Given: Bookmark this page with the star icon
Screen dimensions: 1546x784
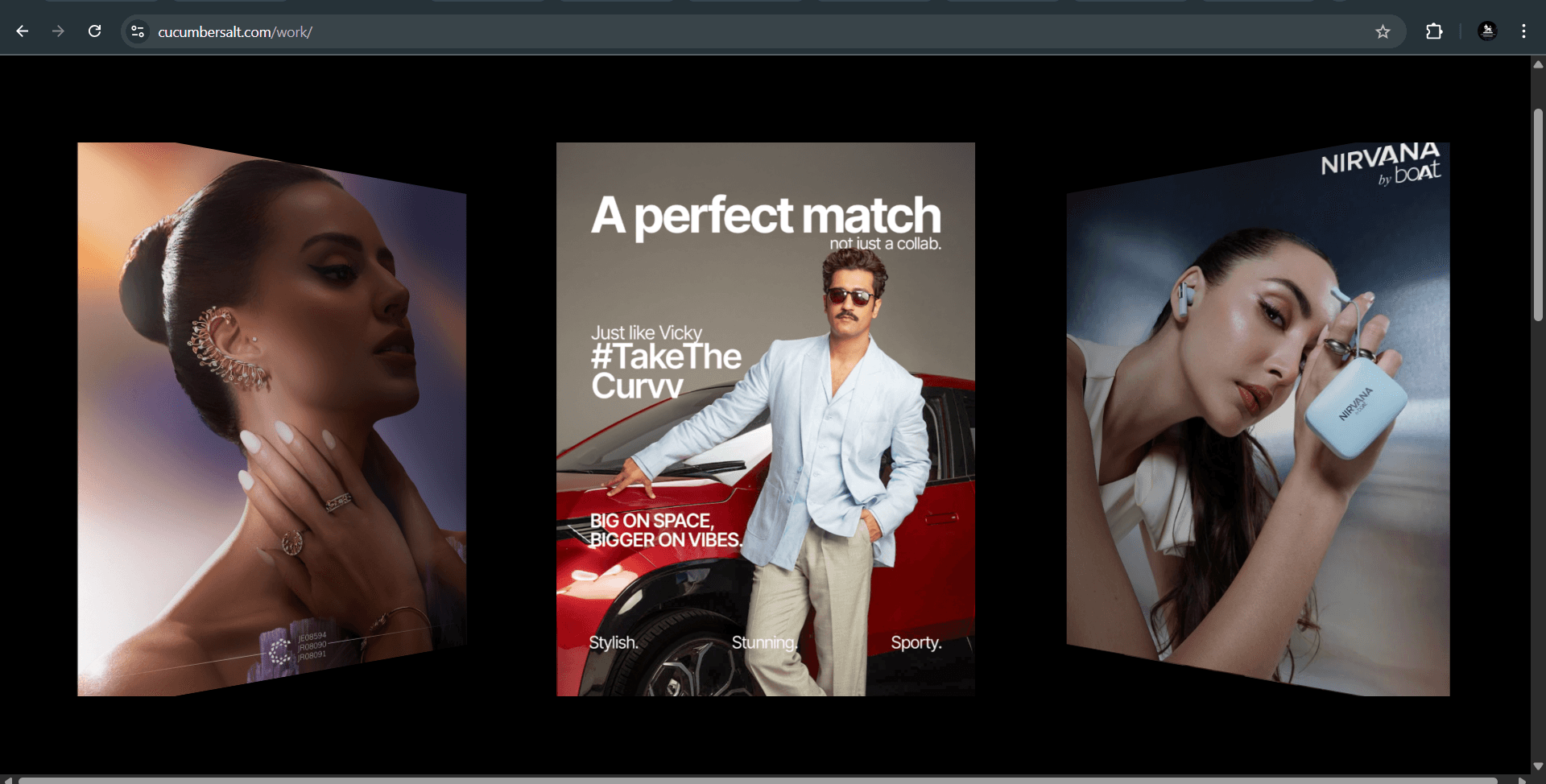Looking at the screenshot, I should pyautogui.click(x=1383, y=31).
